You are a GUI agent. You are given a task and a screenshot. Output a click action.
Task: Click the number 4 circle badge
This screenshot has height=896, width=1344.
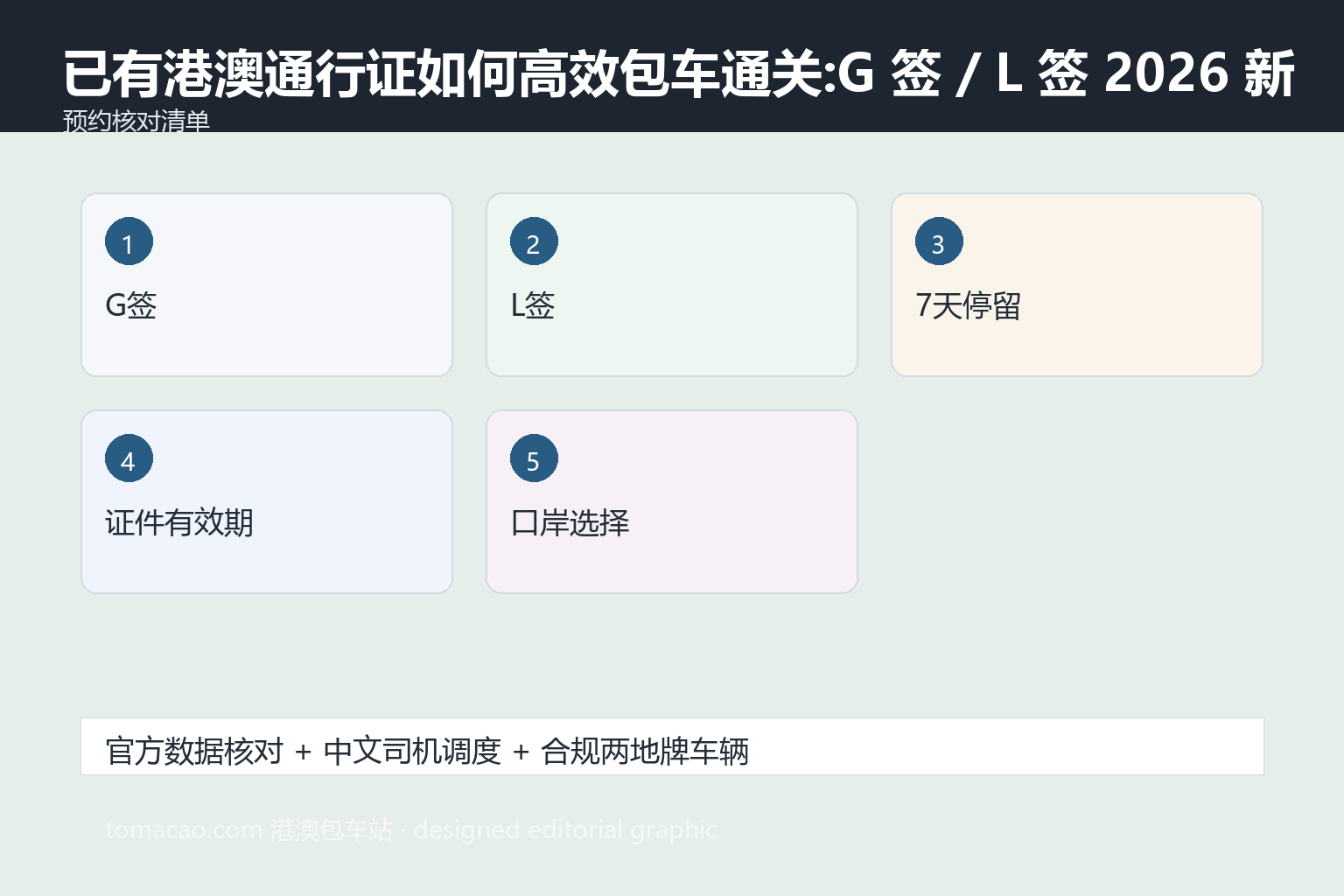click(129, 458)
